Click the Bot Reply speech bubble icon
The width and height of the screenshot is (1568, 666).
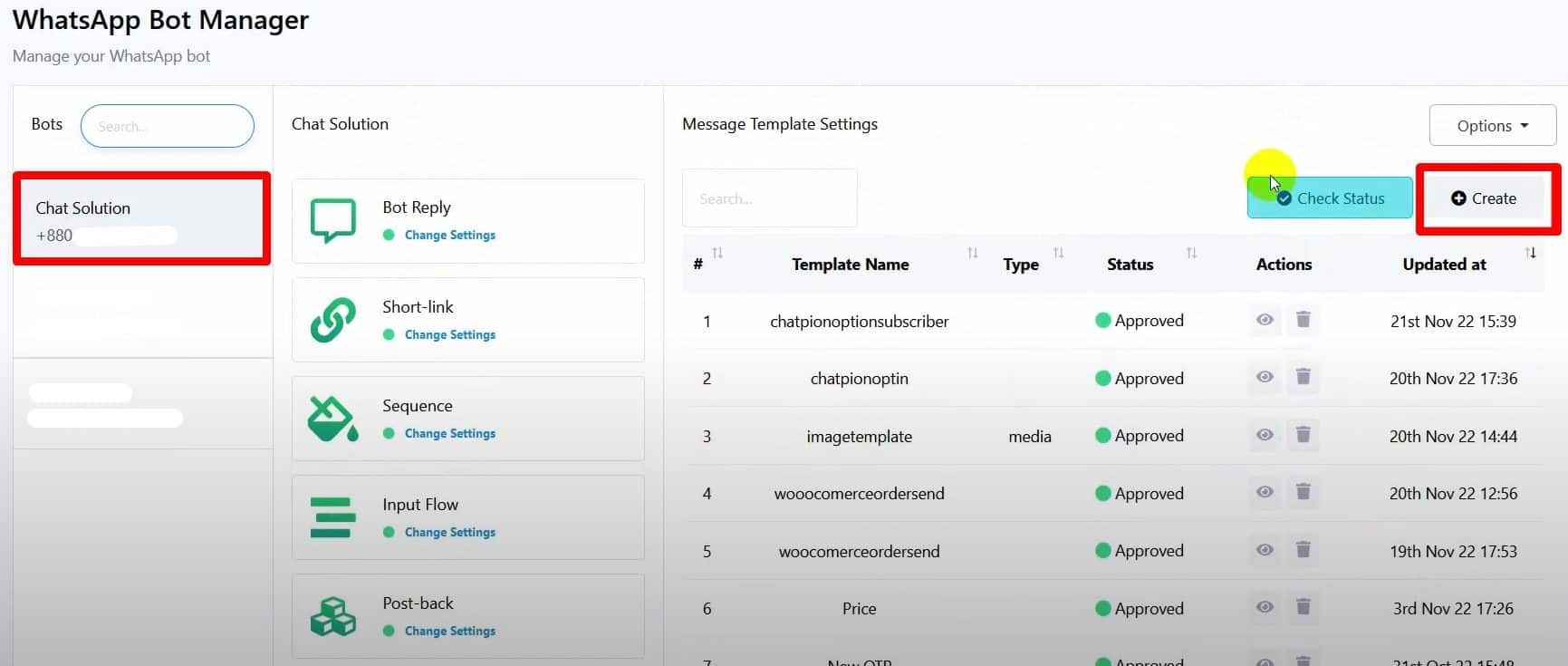[x=332, y=220]
